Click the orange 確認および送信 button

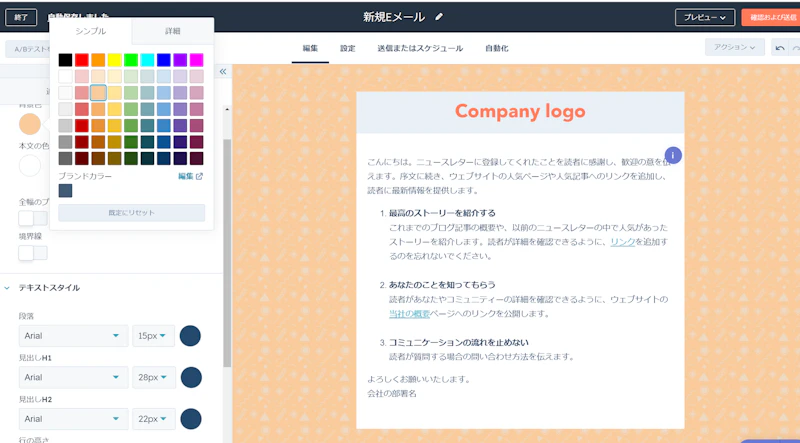click(x=771, y=17)
